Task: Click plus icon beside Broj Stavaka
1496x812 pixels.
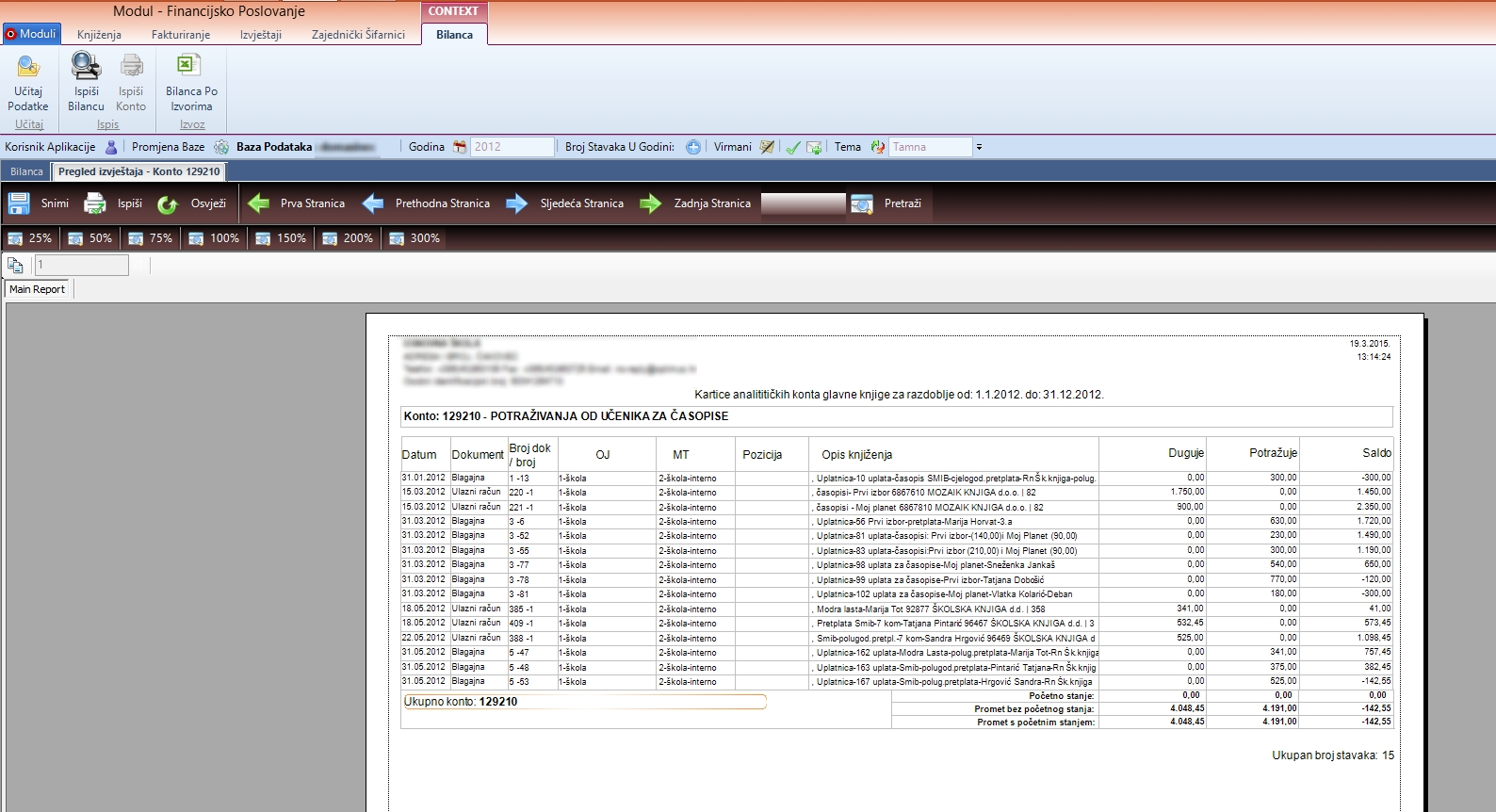Action: (x=693, y=147)
